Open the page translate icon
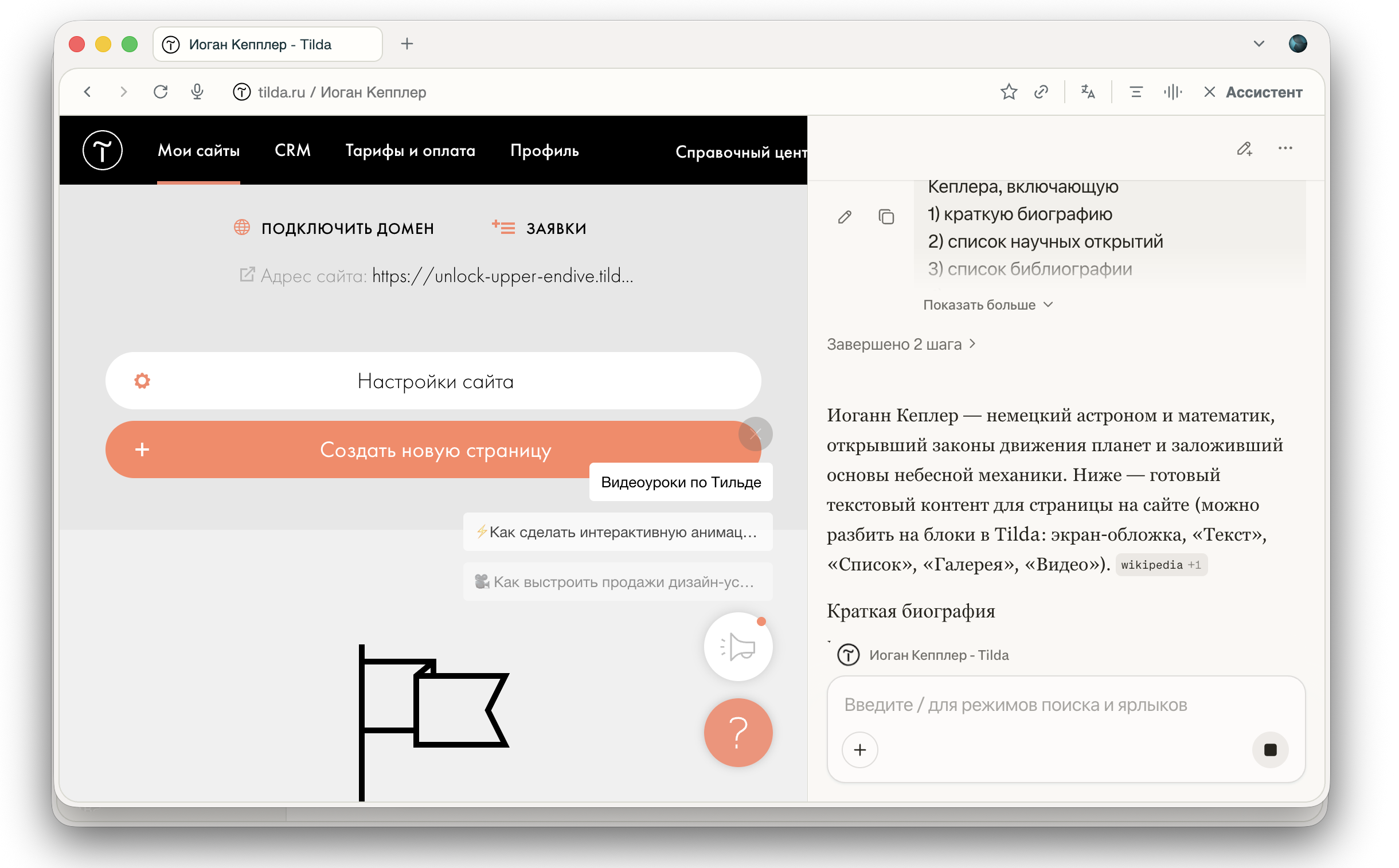This screenshot has height=868, width=1399. coord(1087,92)
